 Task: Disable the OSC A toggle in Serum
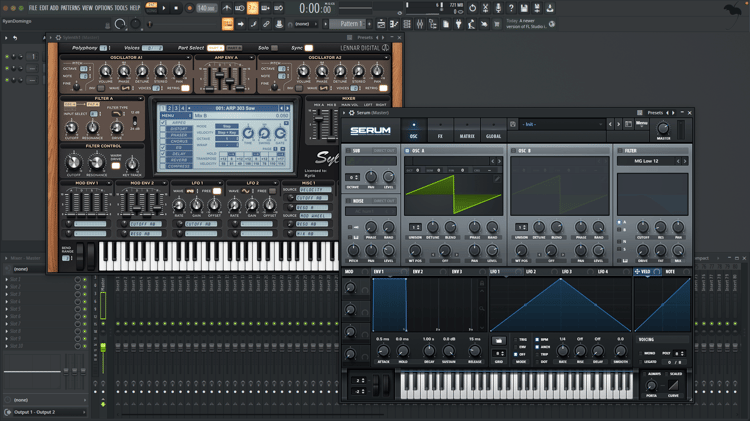tap(407, 151)
